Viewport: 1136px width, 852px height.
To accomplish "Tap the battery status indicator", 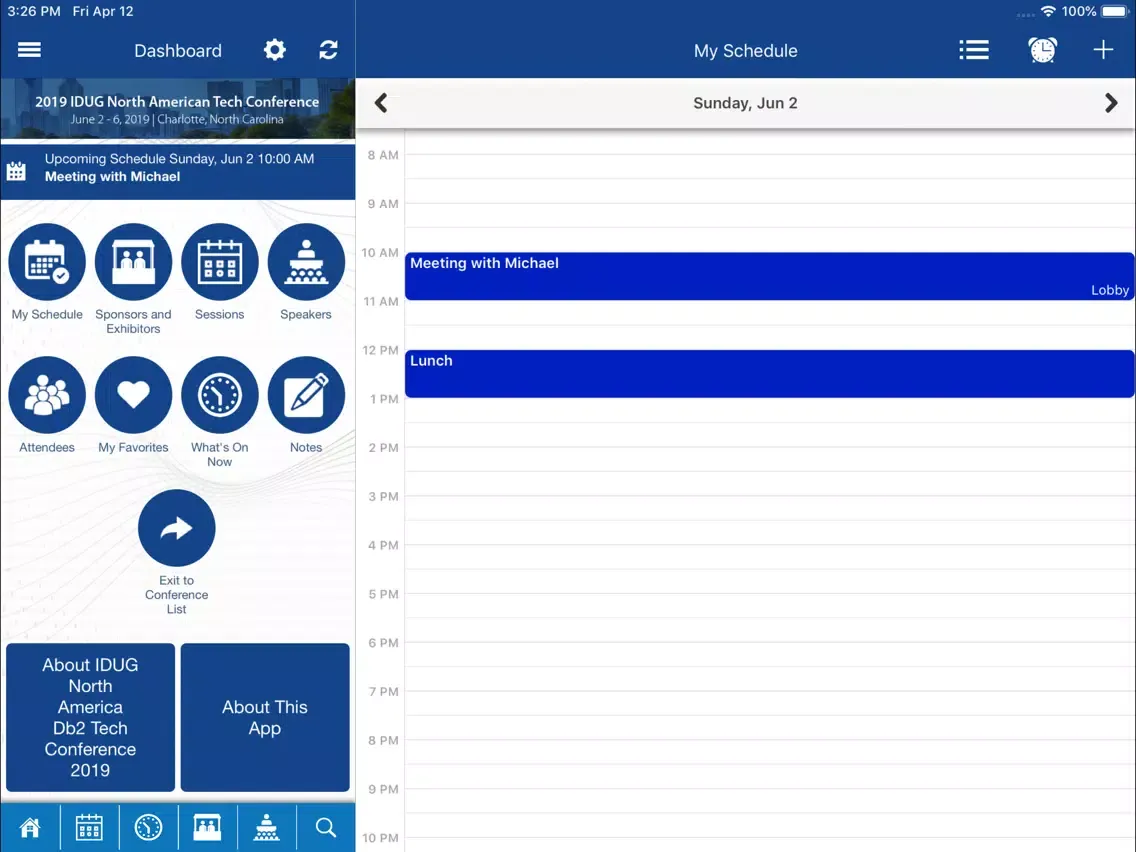I will pyautogui.click(x=1114, y=11).
